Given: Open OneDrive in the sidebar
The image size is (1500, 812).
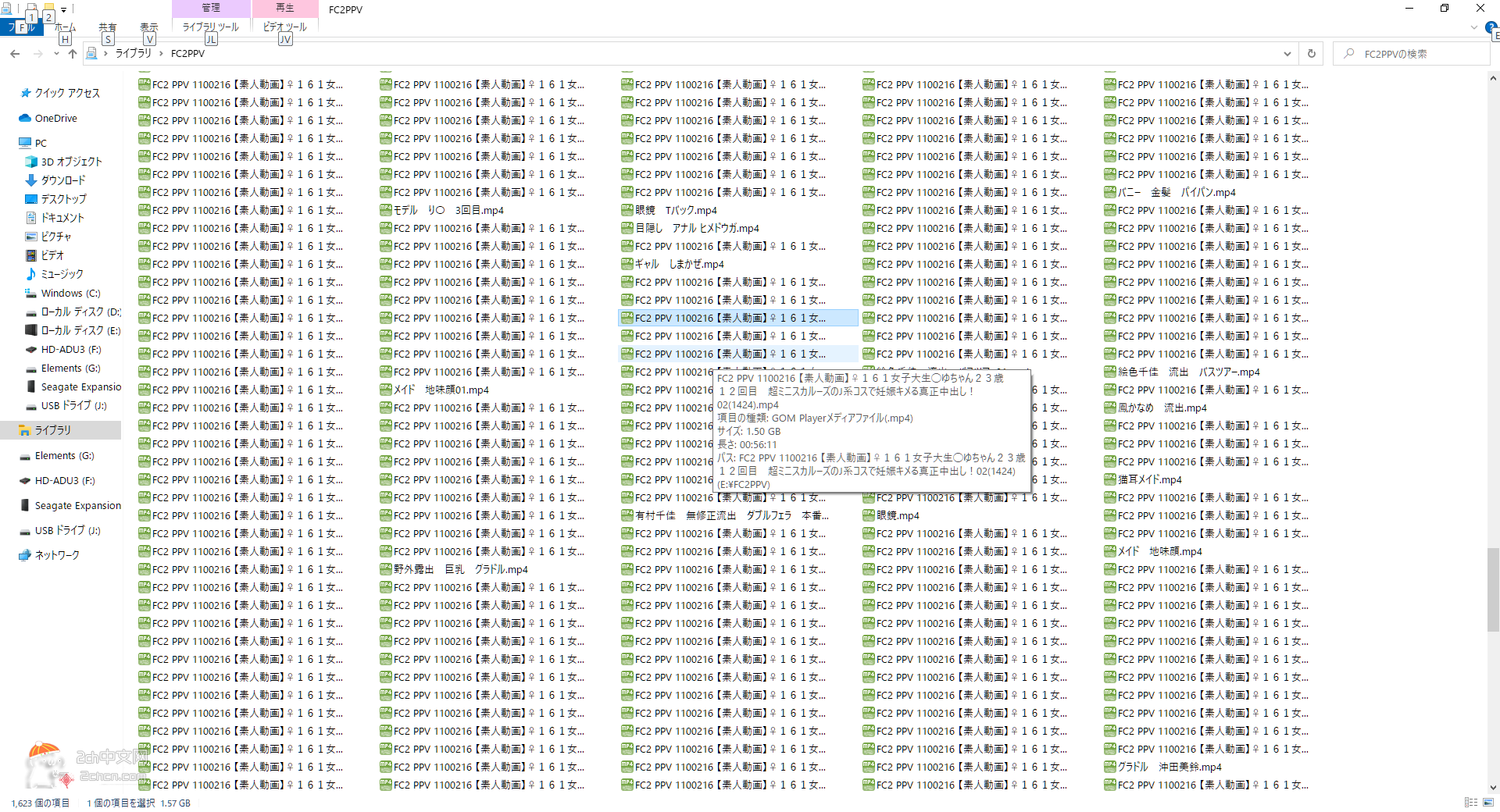Looking at the screenshot, I should coord(48,119).
